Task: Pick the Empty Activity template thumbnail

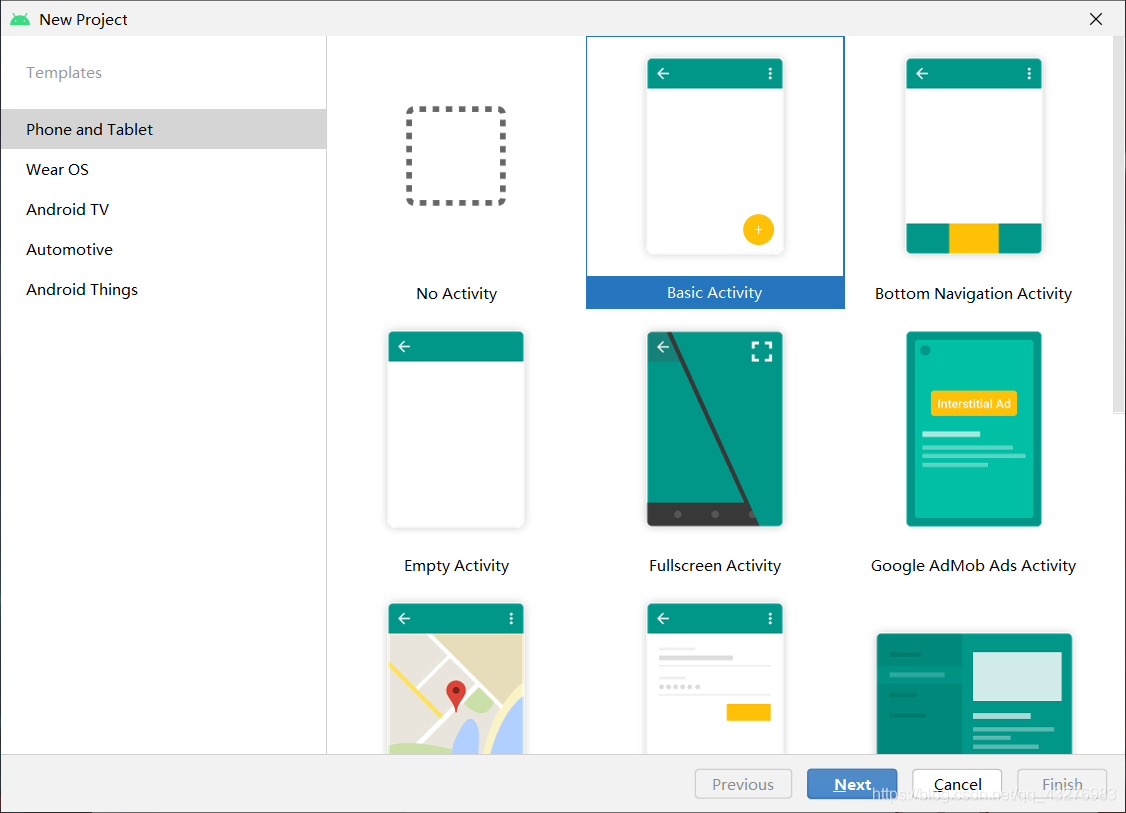Action: click(x=456, y=429)
